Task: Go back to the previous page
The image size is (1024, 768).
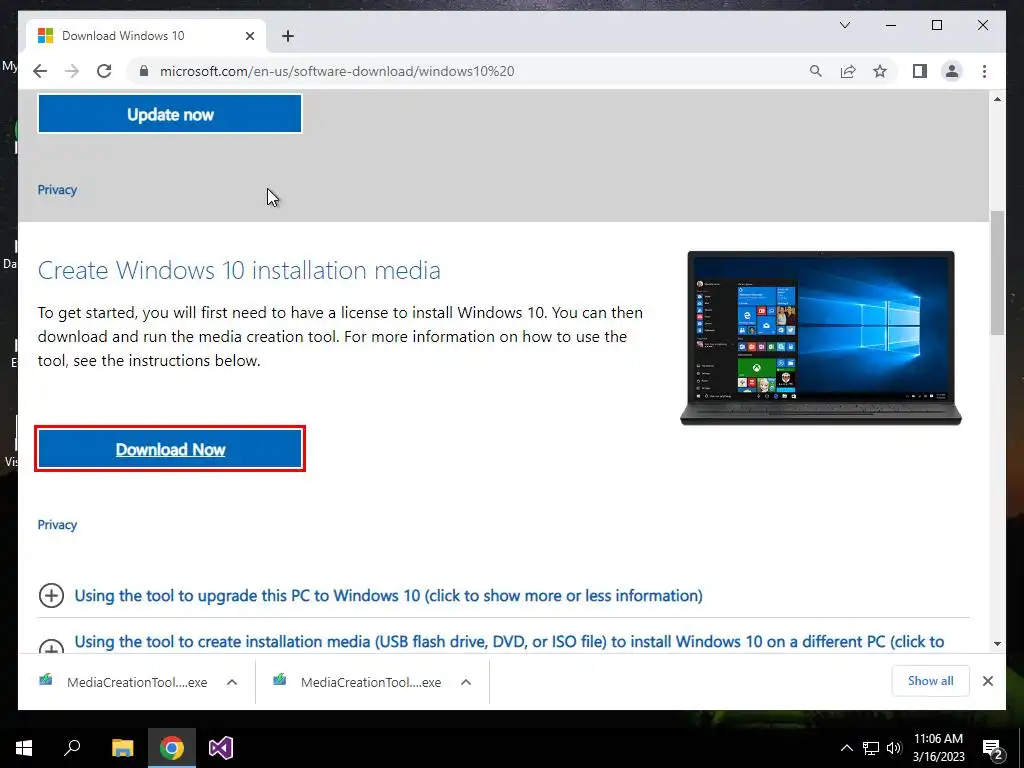Action: click(x=40, y=71)
